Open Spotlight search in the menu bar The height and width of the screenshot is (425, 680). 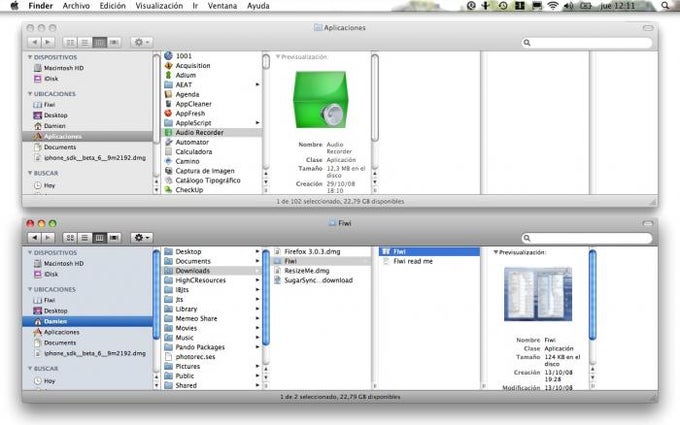coord(665,6)
